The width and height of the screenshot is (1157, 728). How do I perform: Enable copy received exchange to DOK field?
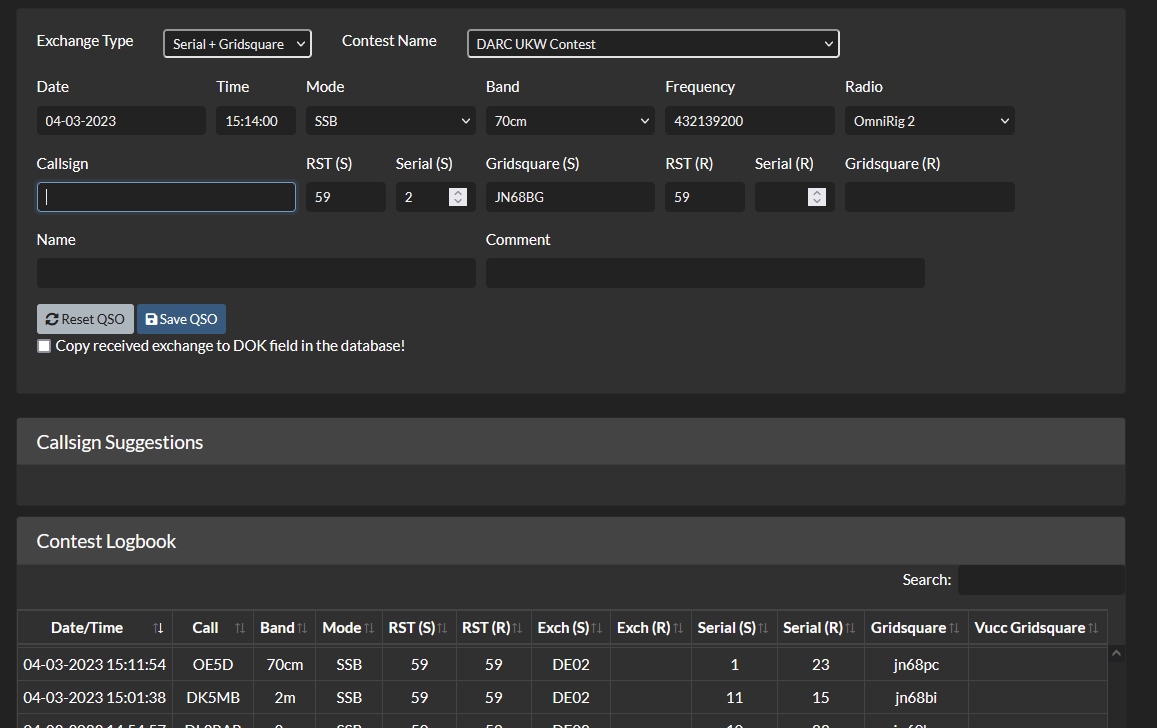click(x=43, y=345)
